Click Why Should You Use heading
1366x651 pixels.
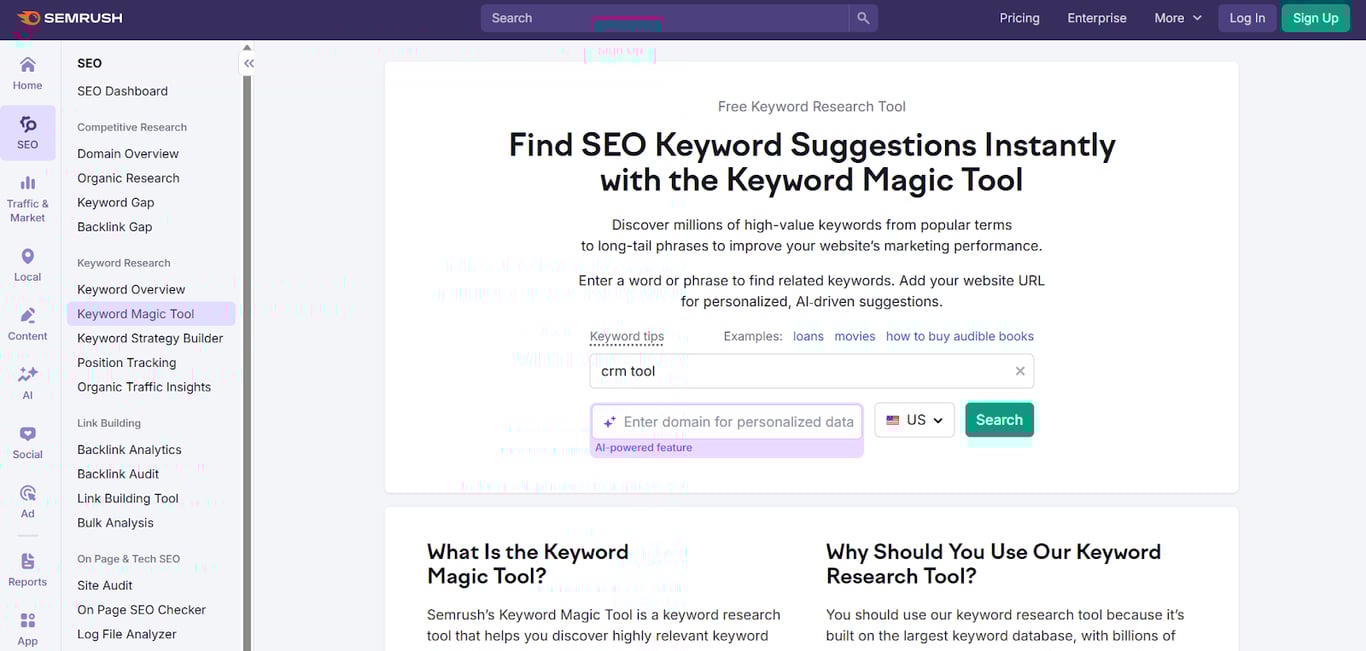coord(993,564)
